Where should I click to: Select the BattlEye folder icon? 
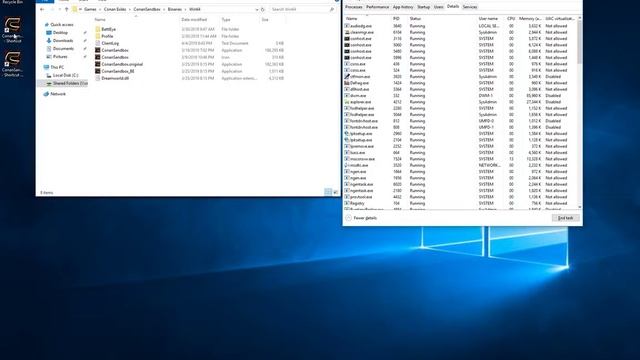pyautogui.click(x=98, y=29)
